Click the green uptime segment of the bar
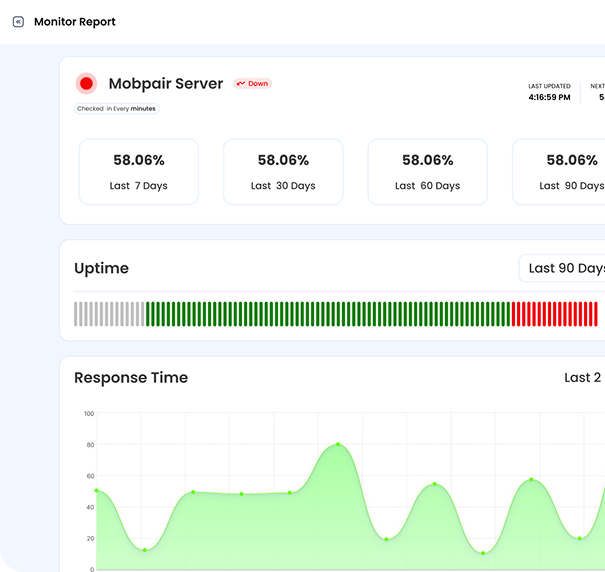The height and width of the screenshot is (572, 605). coord(328,314)
